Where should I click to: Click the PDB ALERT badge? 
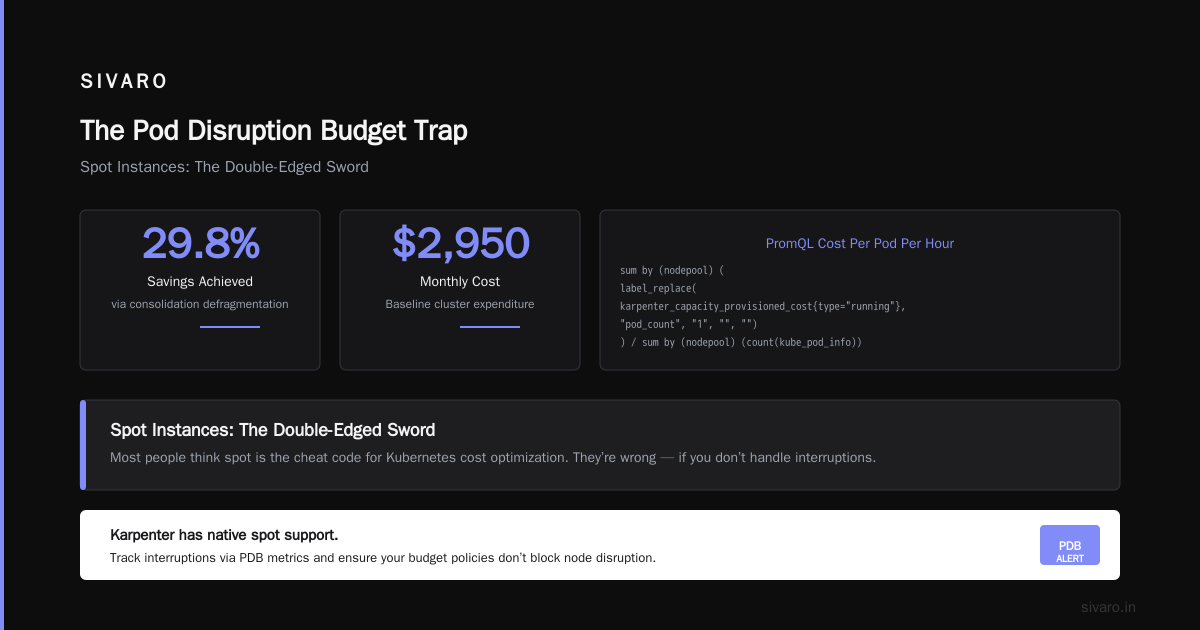(x=1070, y=545)
